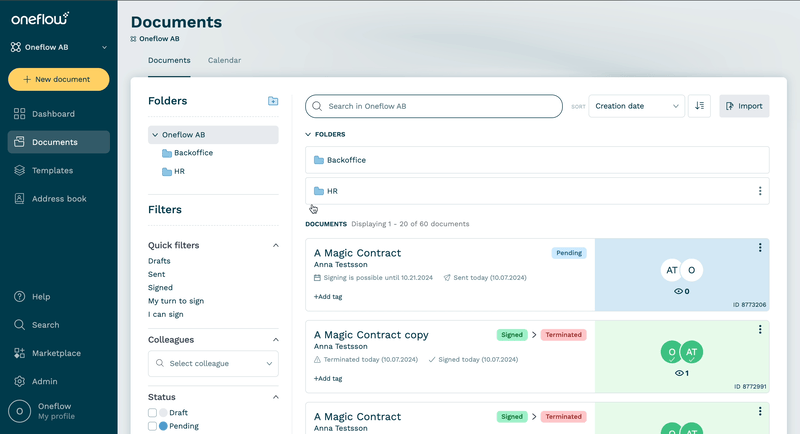Switch to the Documents tab
800x434 pixels.
[x=169, y=60]
